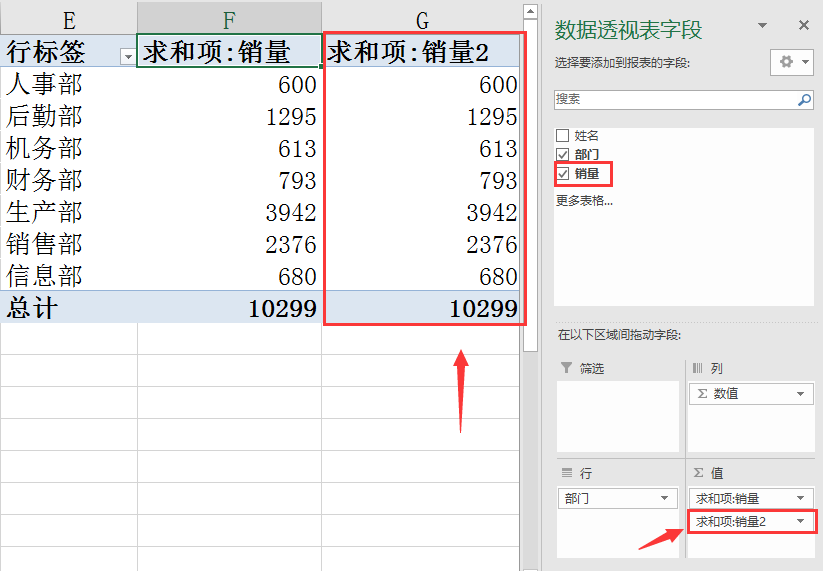The height and width of the screenshot is (571, 823).
Task: Click the vertical scrollbar thumb
Action: (531, 185)
